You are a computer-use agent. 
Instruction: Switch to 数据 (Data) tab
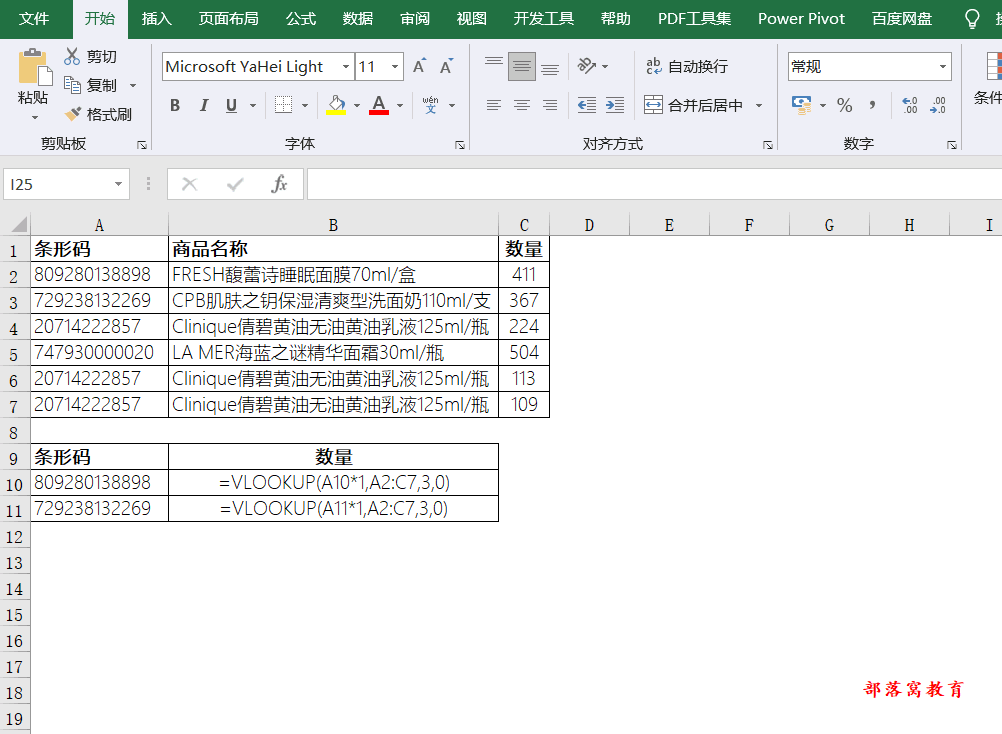click(358, 19)
